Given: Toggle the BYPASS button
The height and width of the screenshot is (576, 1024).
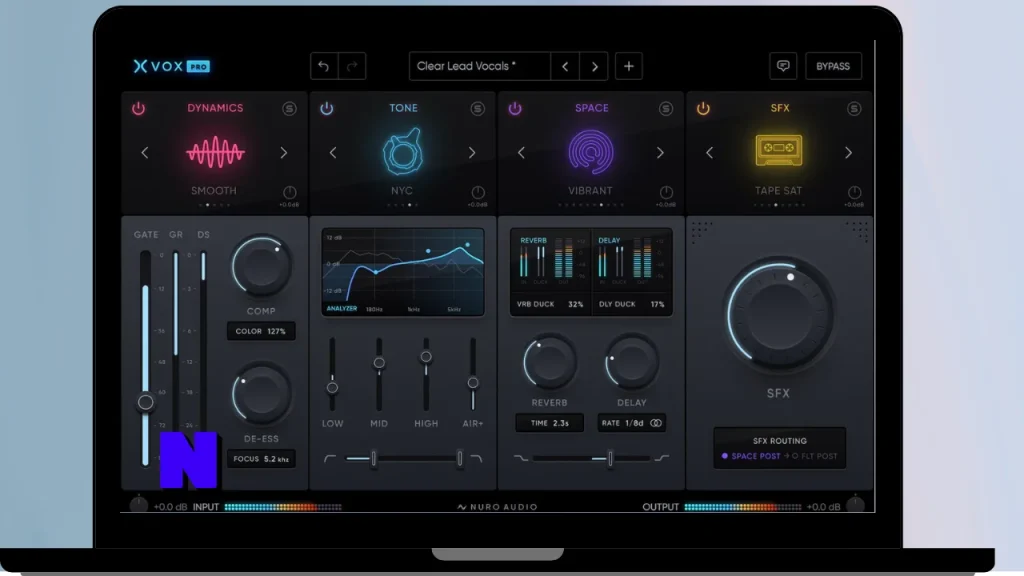Looking at the screenshot, I should tap(833, 66).
